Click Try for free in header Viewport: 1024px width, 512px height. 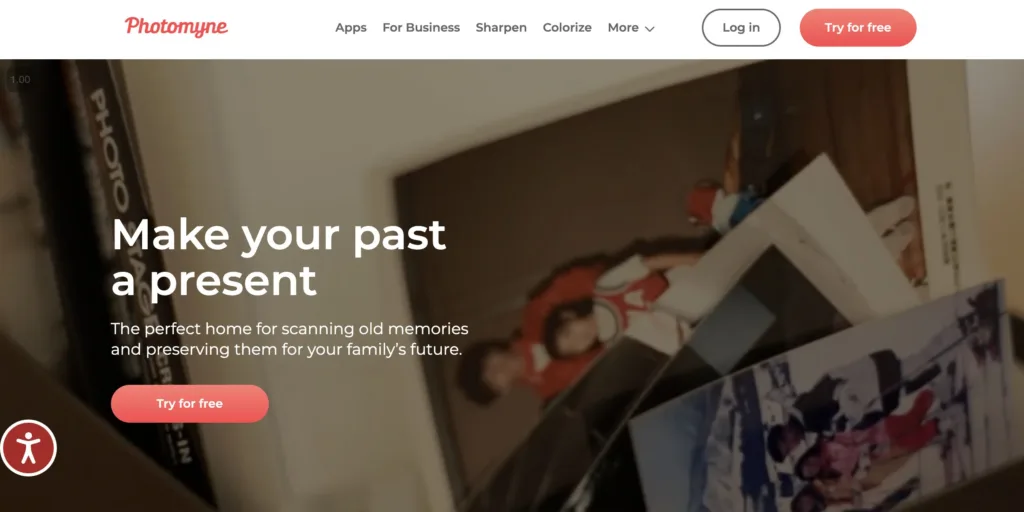point(857,27)
